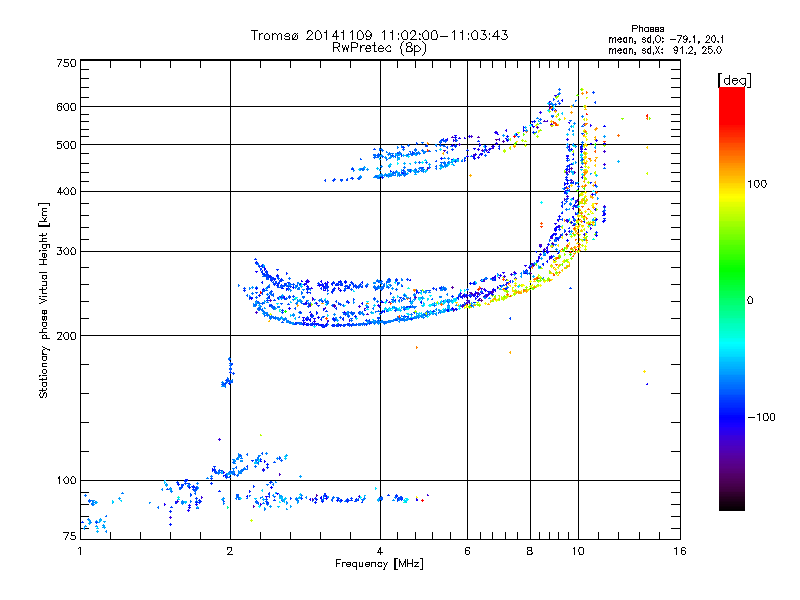The image size is (800, 600).
Task: Click the '400' y-axis tick label
Action: (66, 192)
